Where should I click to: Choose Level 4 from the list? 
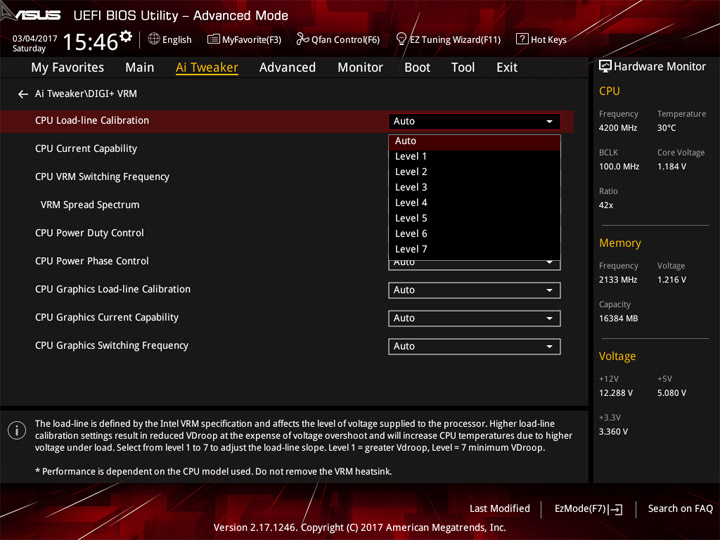[x=474, y=203]
